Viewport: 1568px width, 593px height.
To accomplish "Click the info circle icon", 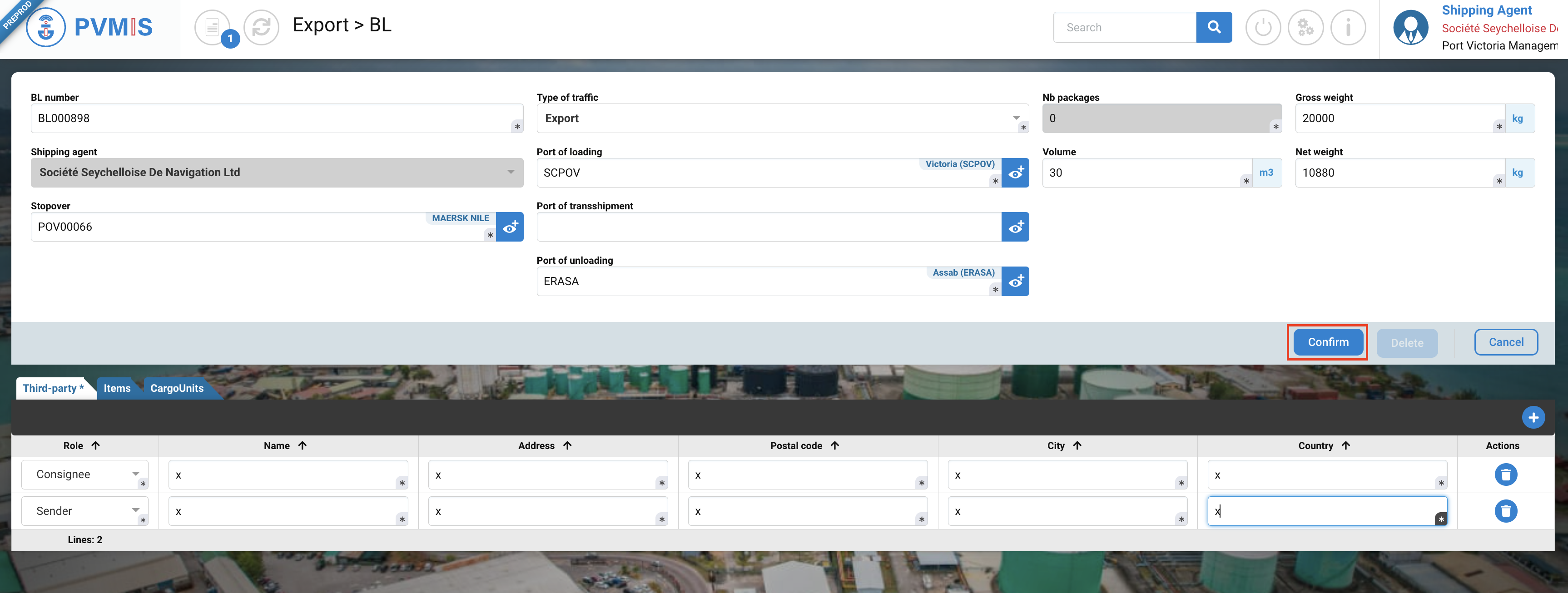I will coord(1348,27).
